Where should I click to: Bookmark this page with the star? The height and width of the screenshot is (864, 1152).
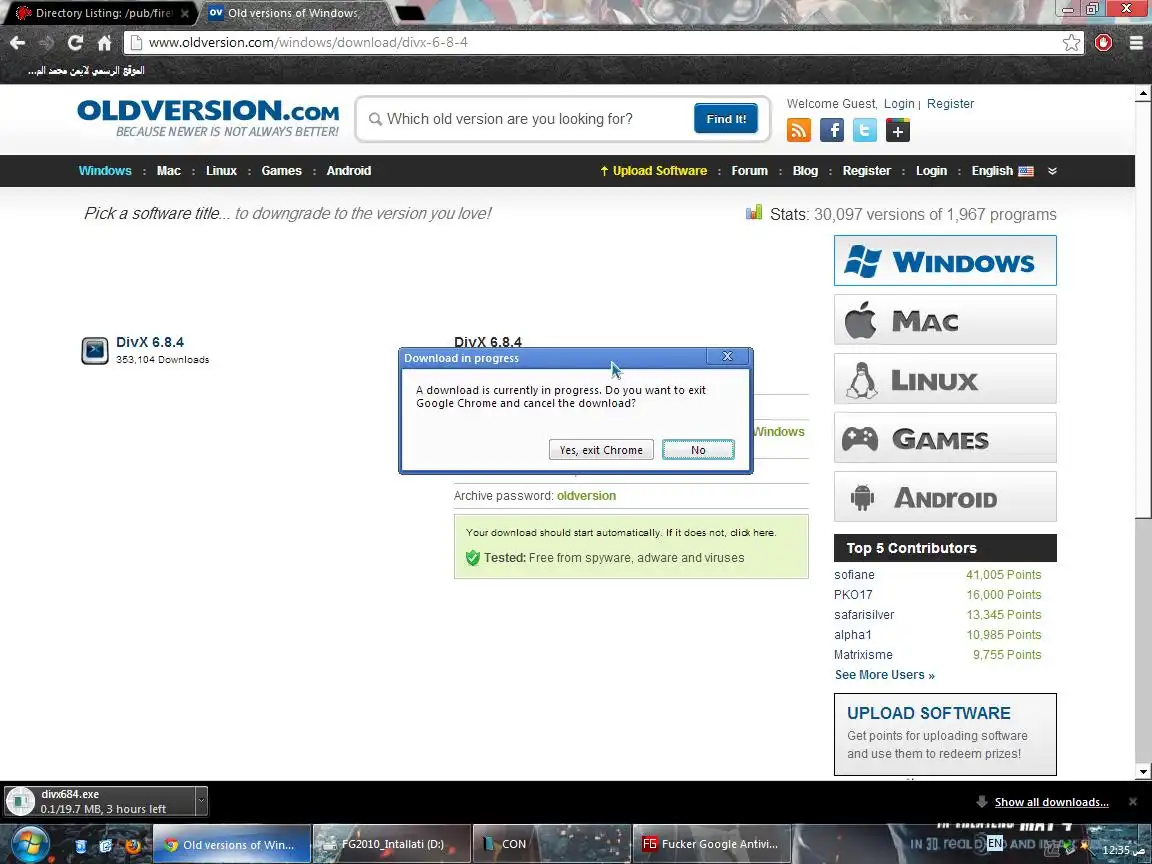pyautogui.click(x=1071, y=43)
